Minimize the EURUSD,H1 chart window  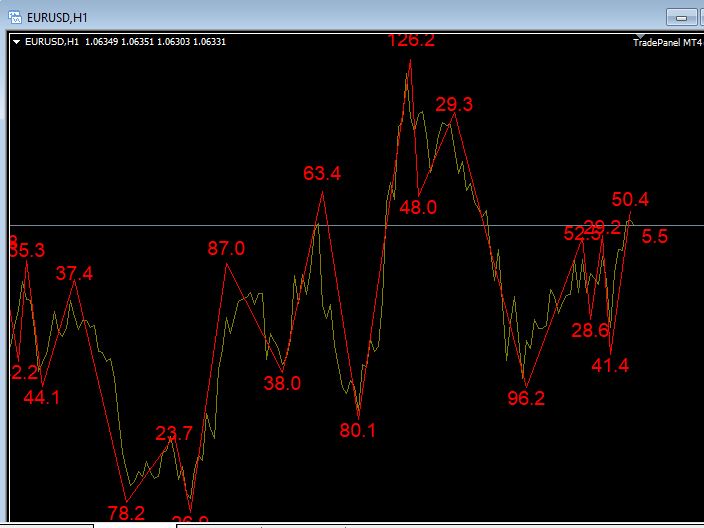click(681, 18)
